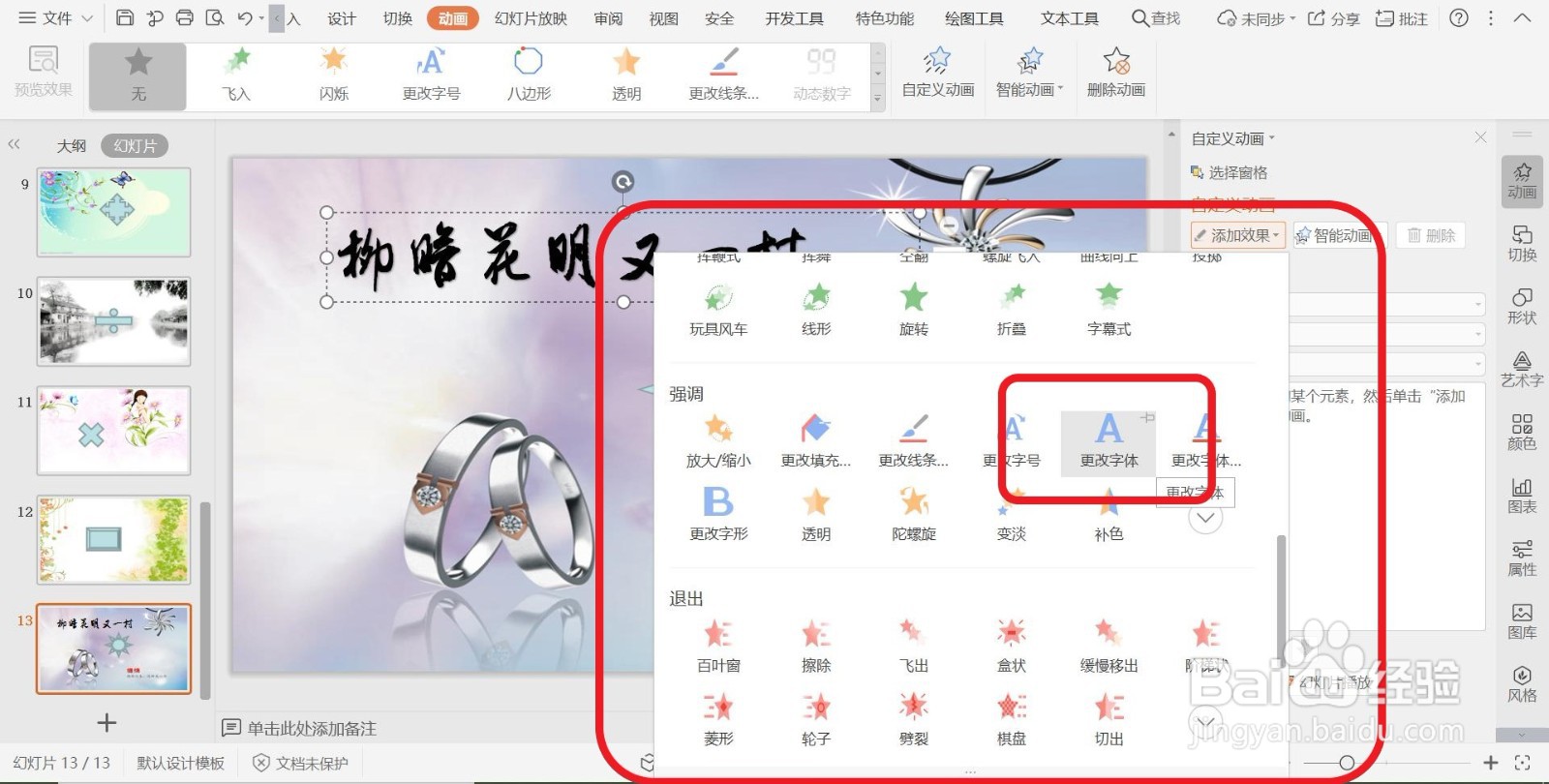1549x784 pixels.
Task: Choose 线形 entrance effect
Action: point(816,310)
